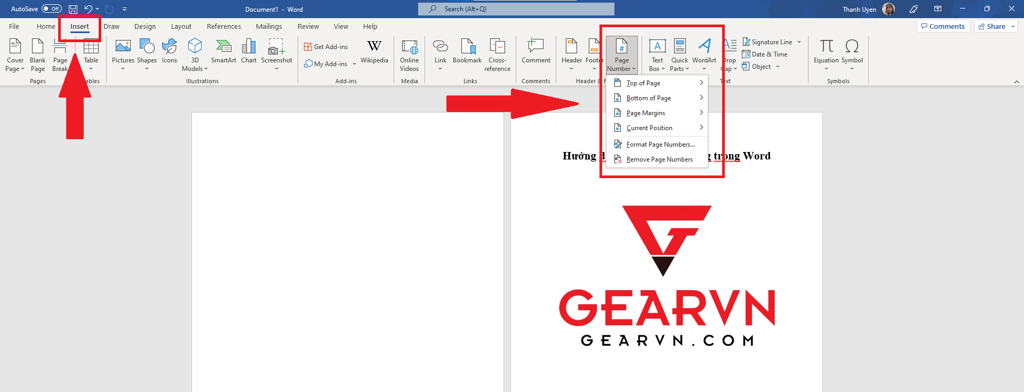Insert an Equation
1024x392 pixels.
[x=826, y=55]
